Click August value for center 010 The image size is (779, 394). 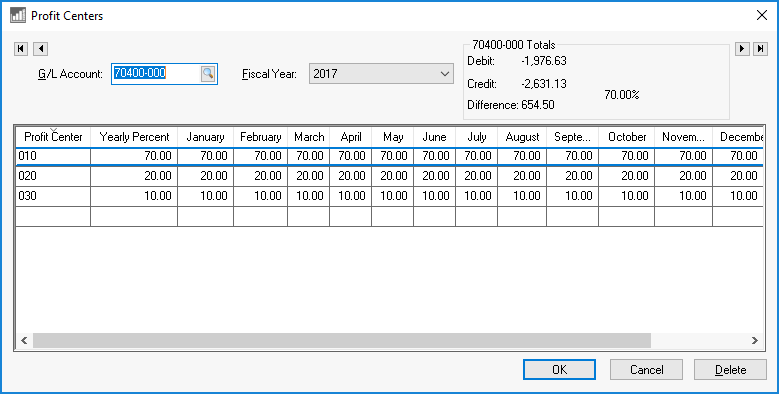pos(522,156)
